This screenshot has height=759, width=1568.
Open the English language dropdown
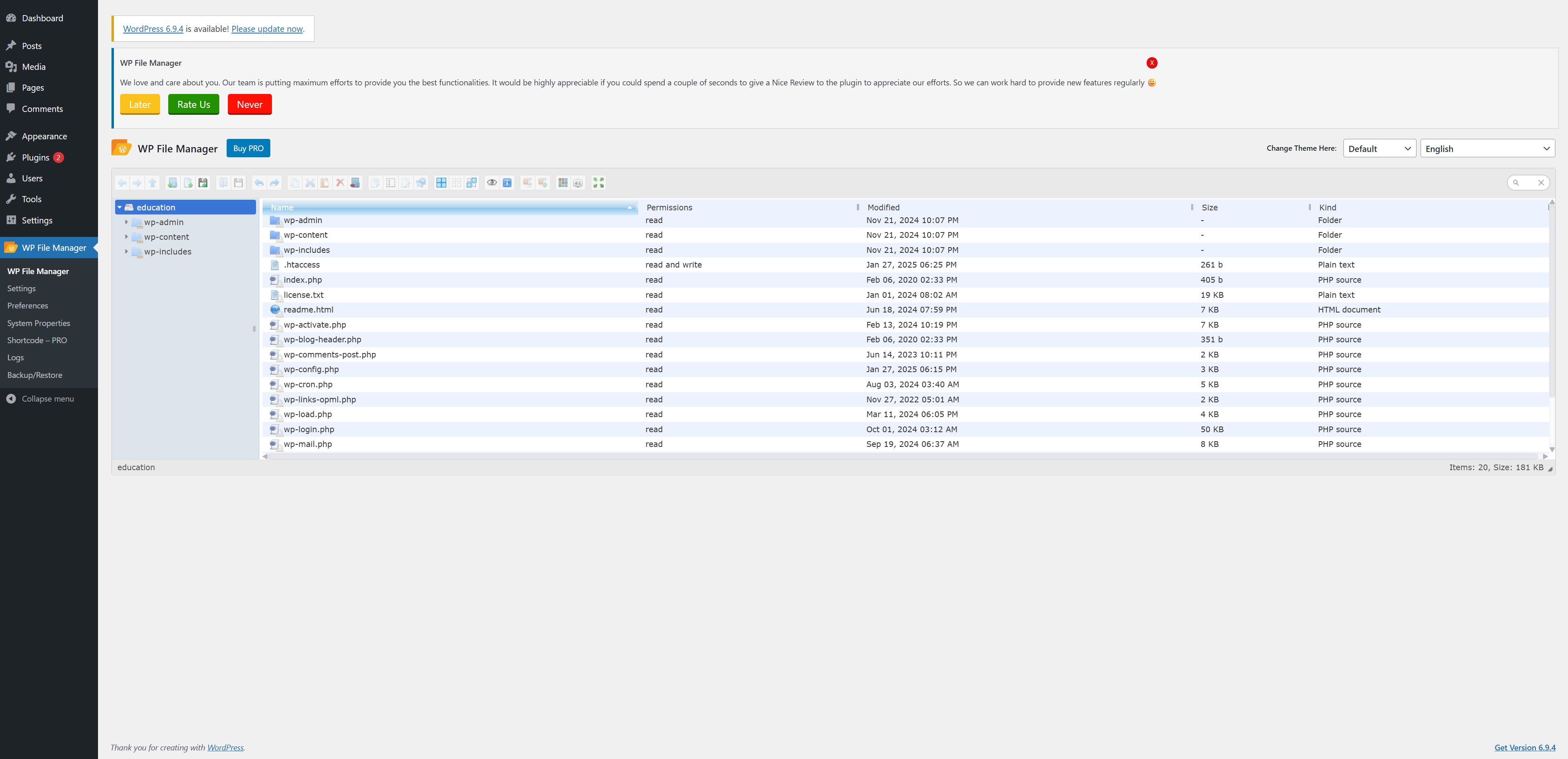[1486, 149]
